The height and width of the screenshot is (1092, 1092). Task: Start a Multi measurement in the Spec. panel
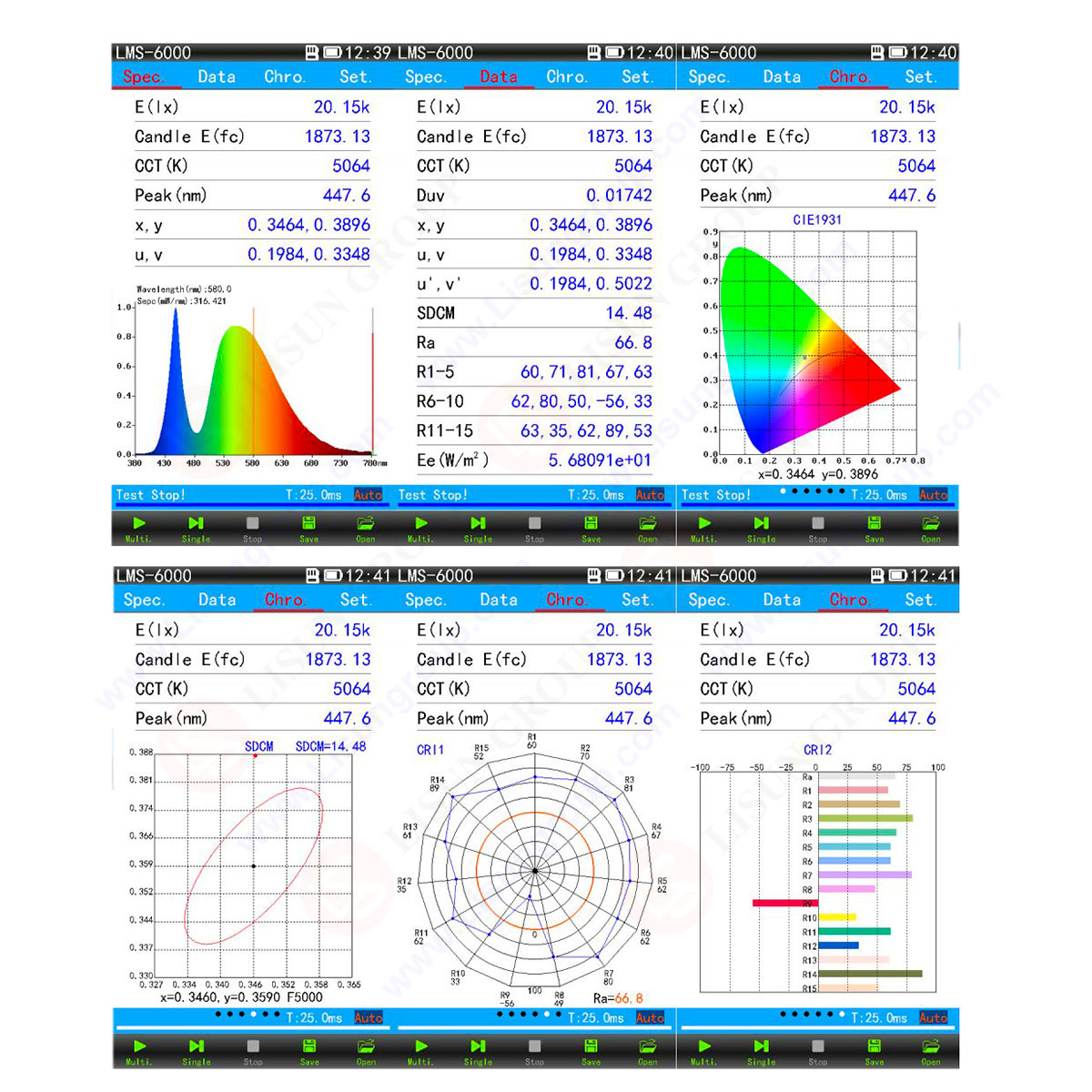tap(138, 523)
